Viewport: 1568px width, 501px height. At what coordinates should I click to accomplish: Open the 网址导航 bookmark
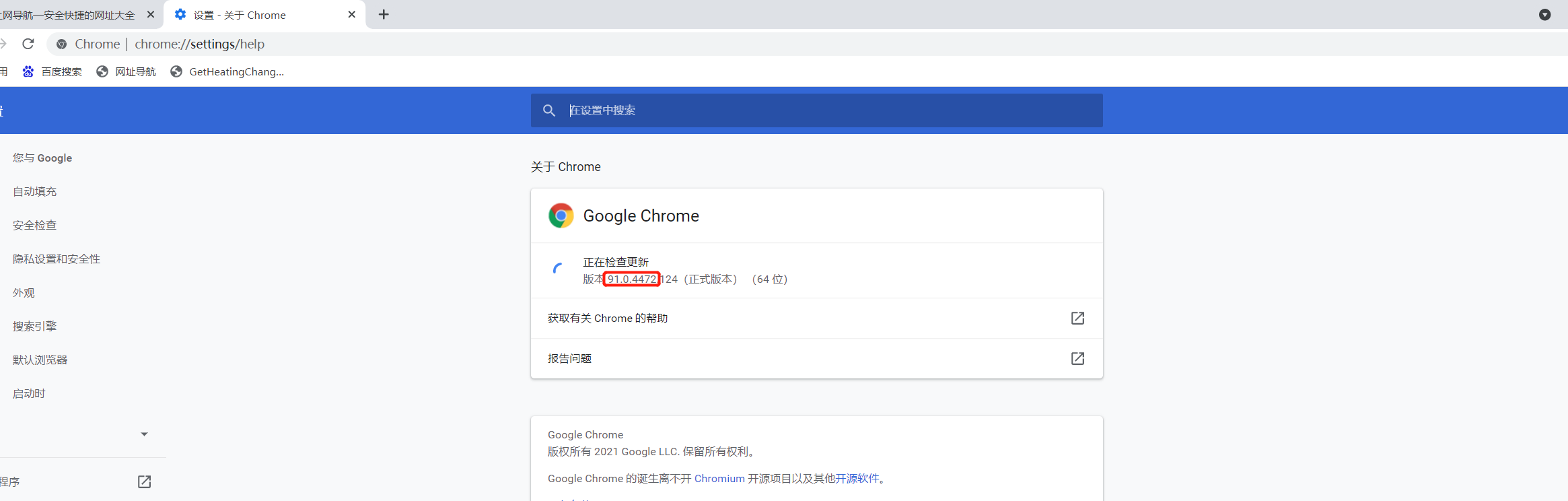tap(126, 71)
